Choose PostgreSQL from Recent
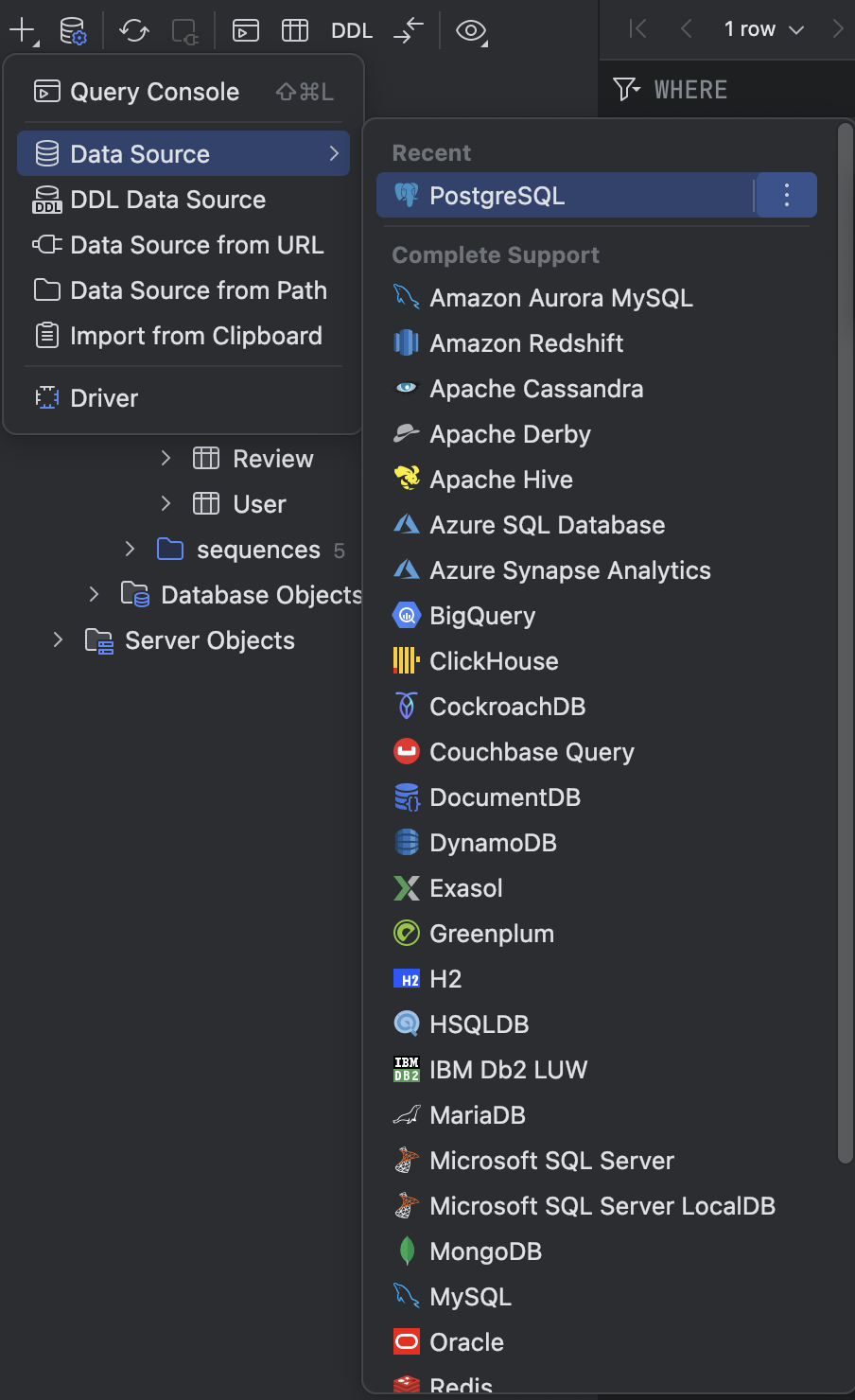 pos(566,195)
